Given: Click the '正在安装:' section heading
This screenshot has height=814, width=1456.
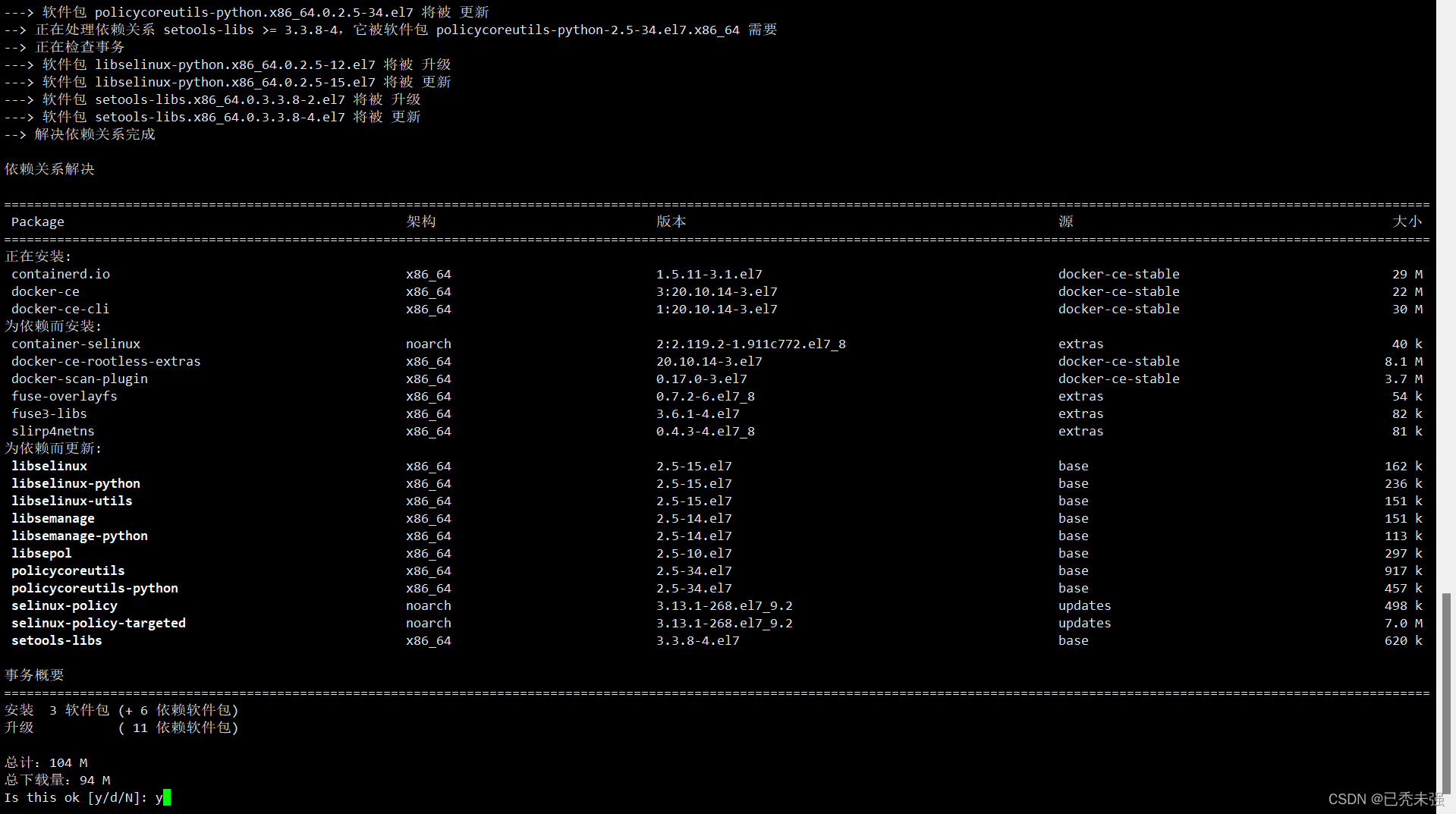Looking at the screenshot, I should (x=38, y=256).
